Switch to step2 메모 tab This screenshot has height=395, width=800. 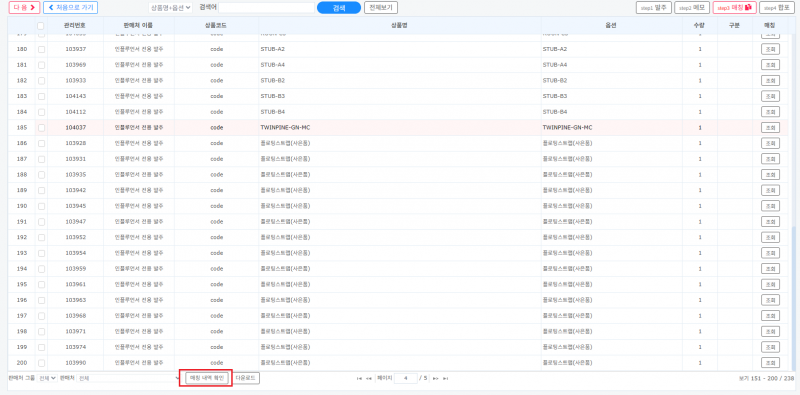[692, 8]
